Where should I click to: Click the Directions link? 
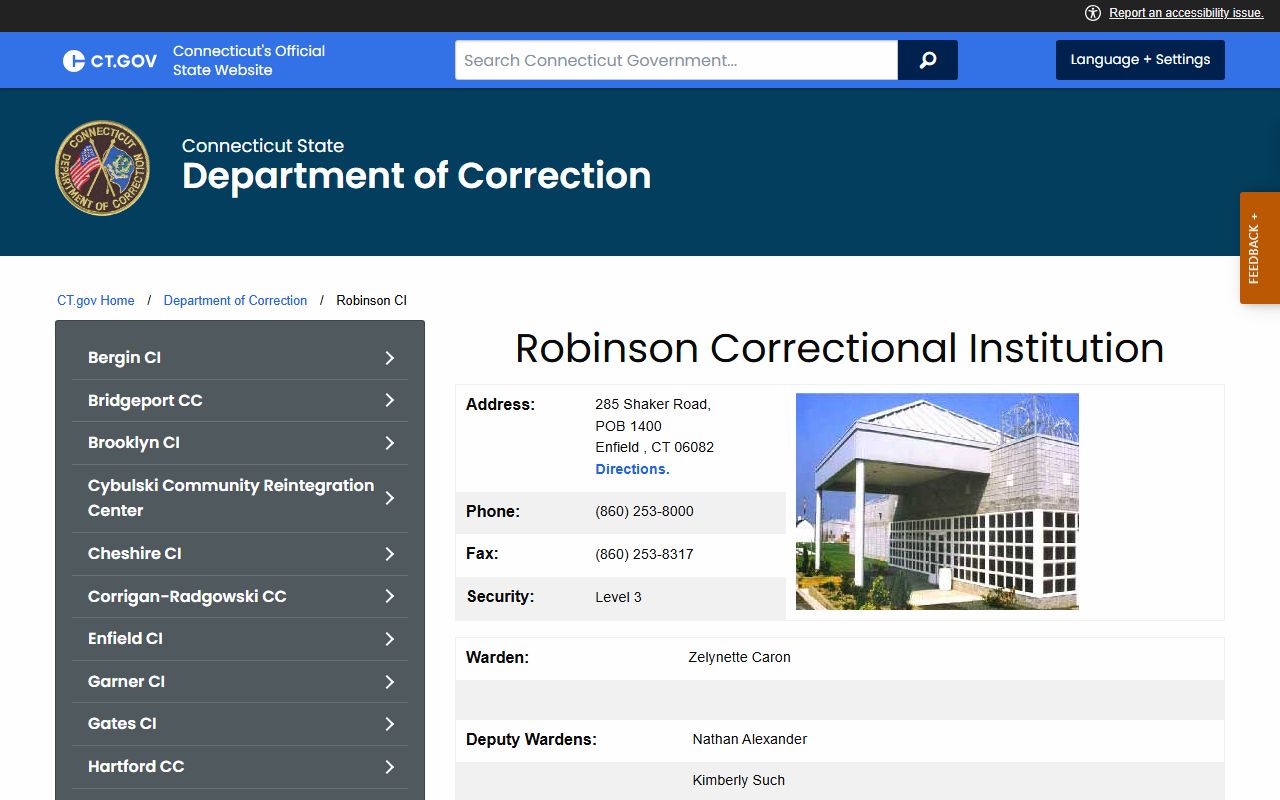point(632,469)
